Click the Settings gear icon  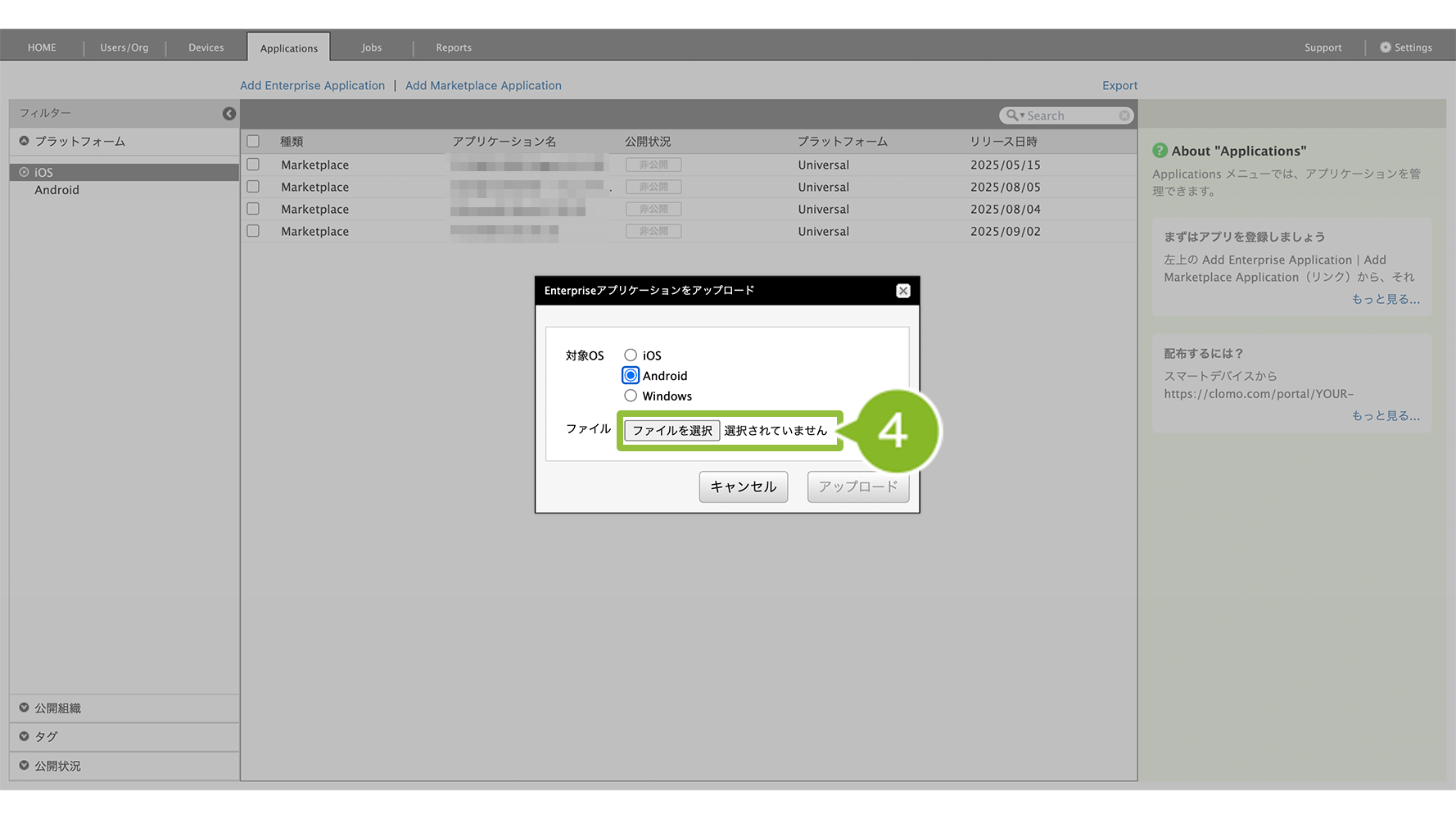[1385, 48]
